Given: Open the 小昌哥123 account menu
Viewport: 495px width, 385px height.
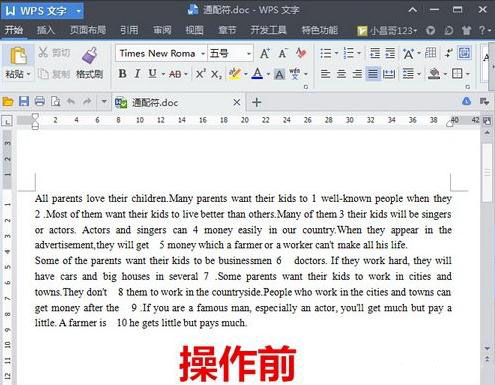Looking at the screenshot, I should 387,31.
